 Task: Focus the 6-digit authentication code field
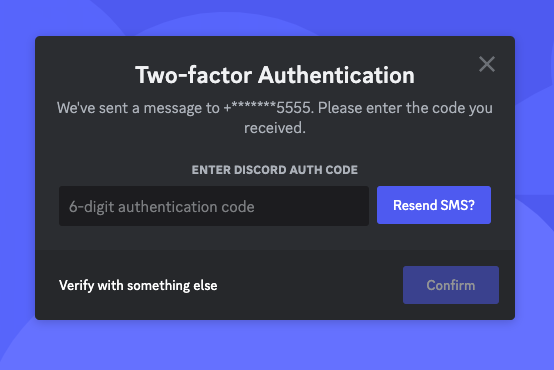pos(214,206)
